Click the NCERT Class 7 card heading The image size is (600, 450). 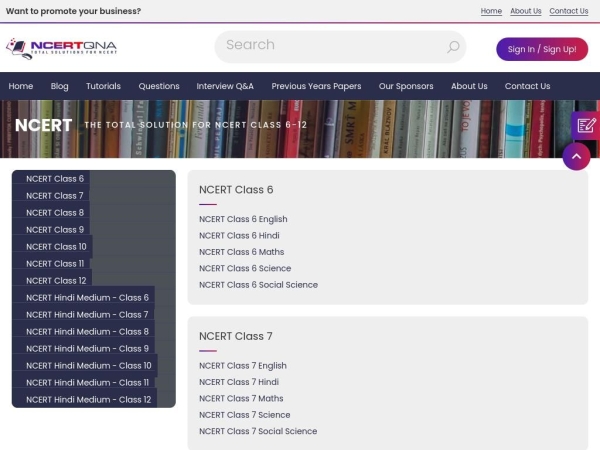click(236, 336)
